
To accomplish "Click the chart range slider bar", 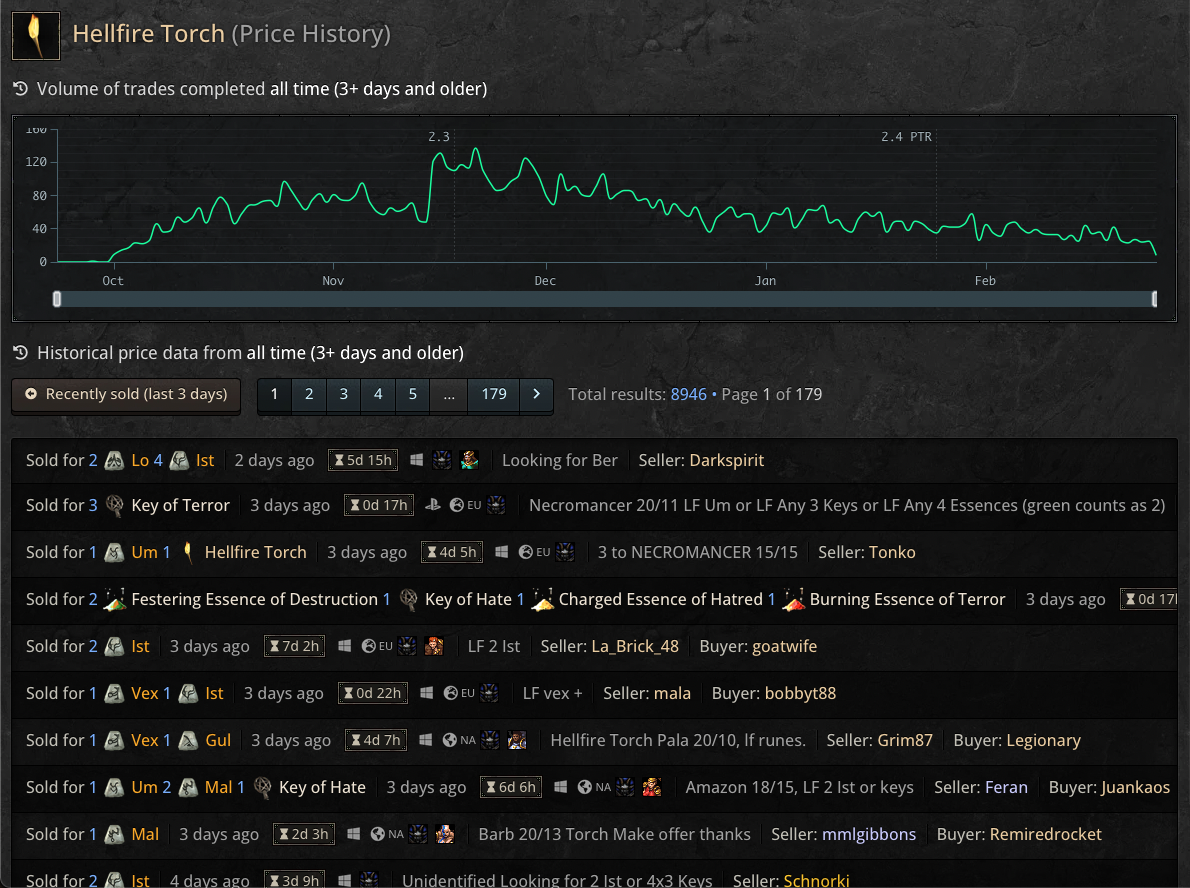I will [606, 299].
